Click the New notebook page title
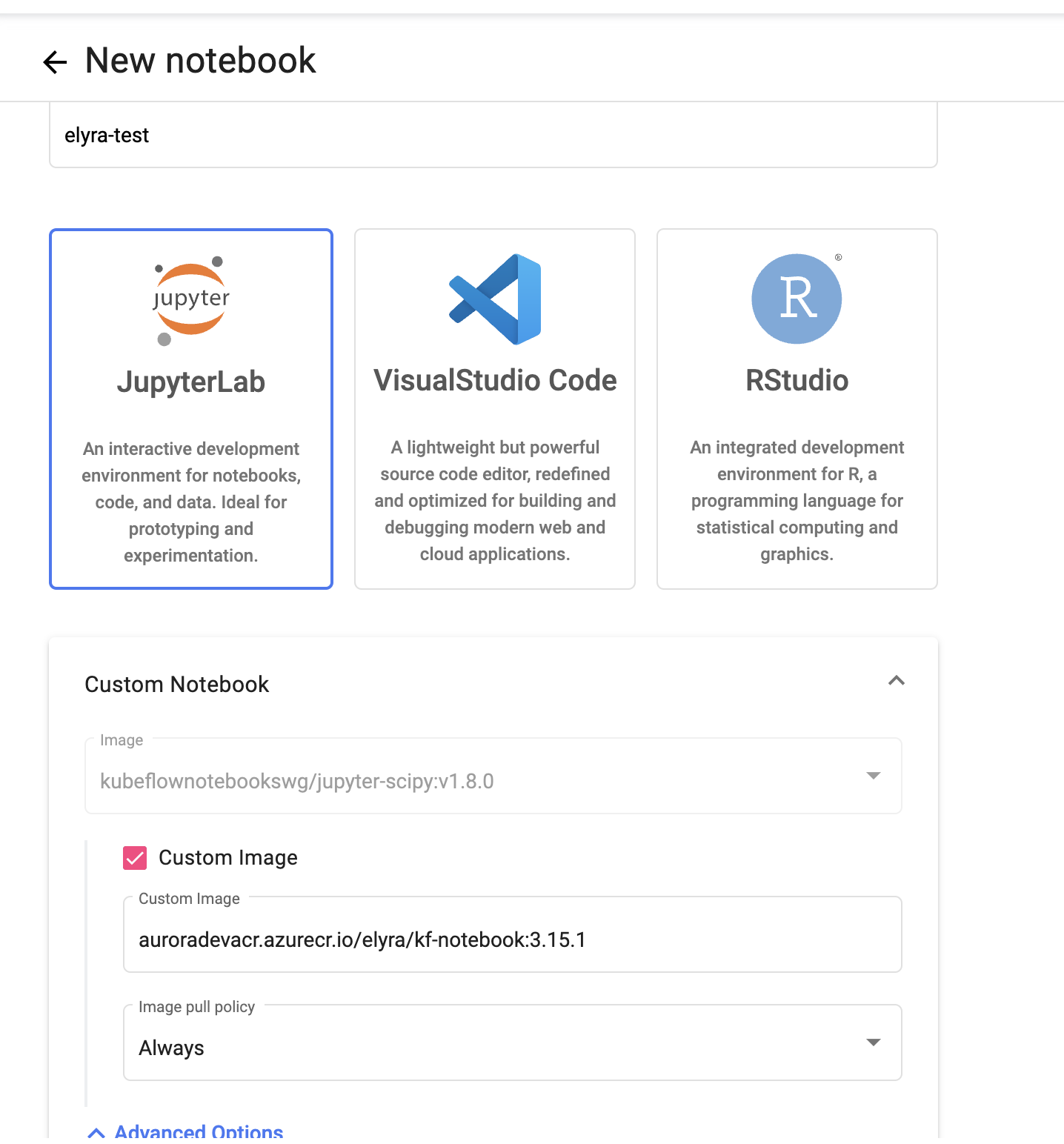Image resolution: width=1064 pixels, height=1144 pixels. point(200,61)
